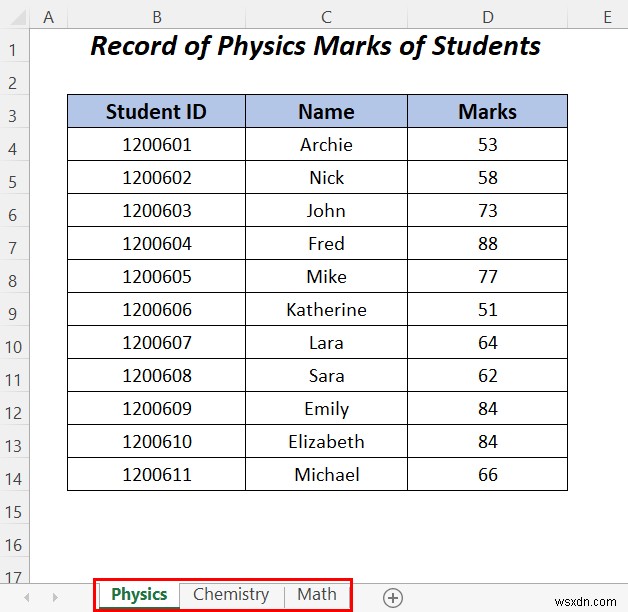Click the name cell 'Katherine'
The image size is (628, 612).
click(x=326, y=310)
